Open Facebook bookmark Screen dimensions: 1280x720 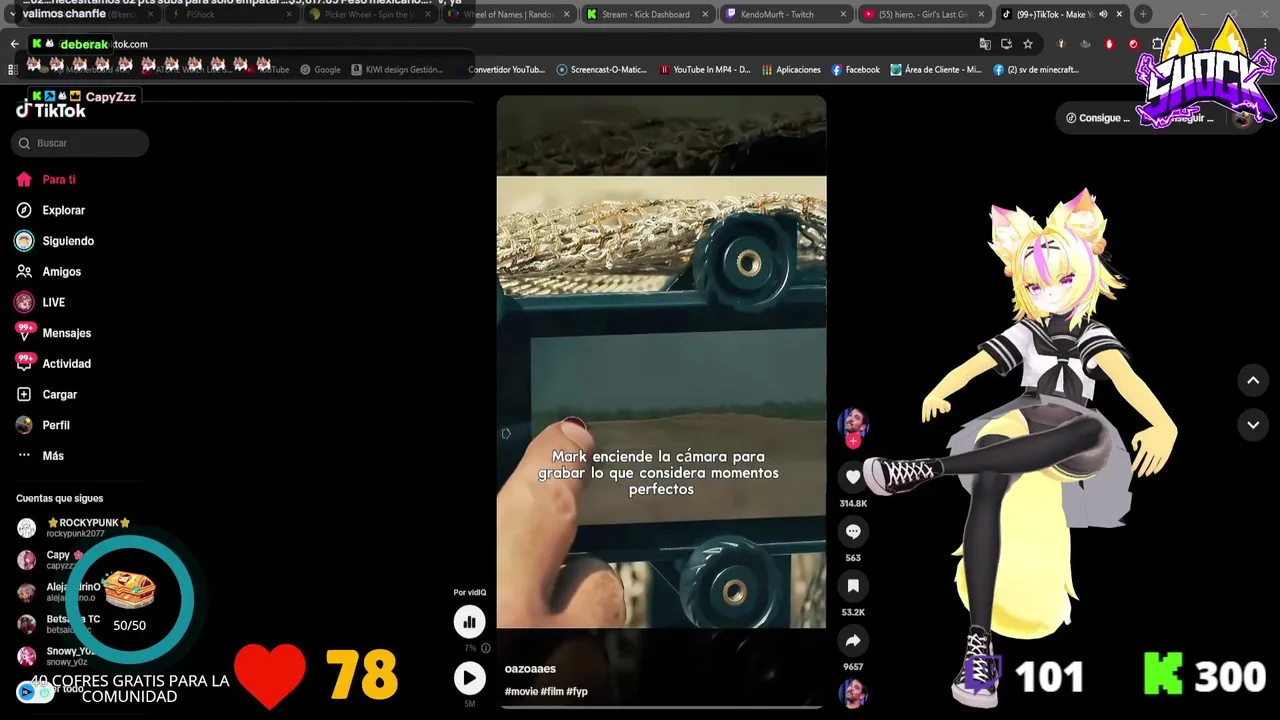855,70
